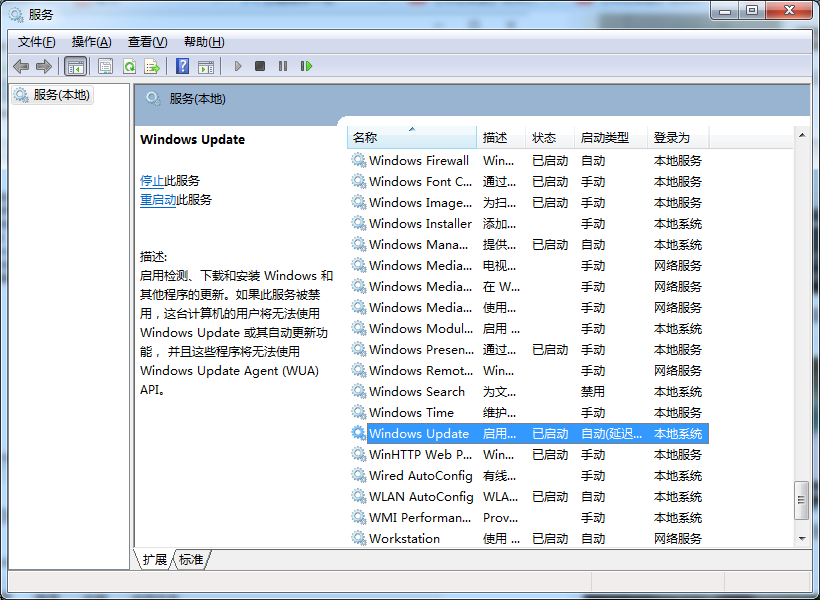
Task: Click the gear icon beside WinHTTP Web P...
Action: pyautogui.click(x=358, y=455)
